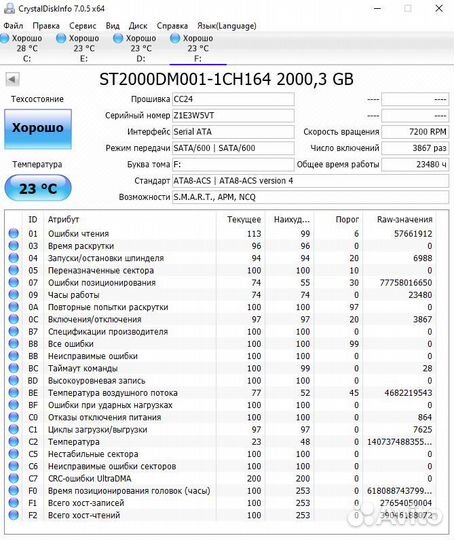
Task: Click status icon for Переназначенные сектора row
Action: coord(14,270)
